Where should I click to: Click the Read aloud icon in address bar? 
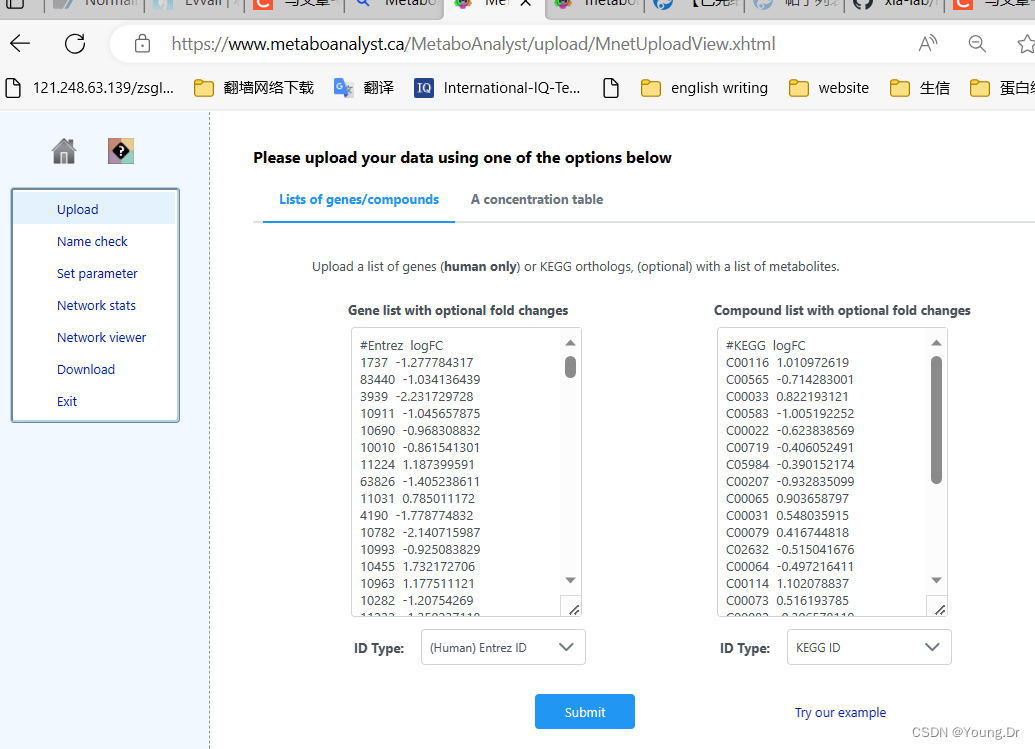927,43
